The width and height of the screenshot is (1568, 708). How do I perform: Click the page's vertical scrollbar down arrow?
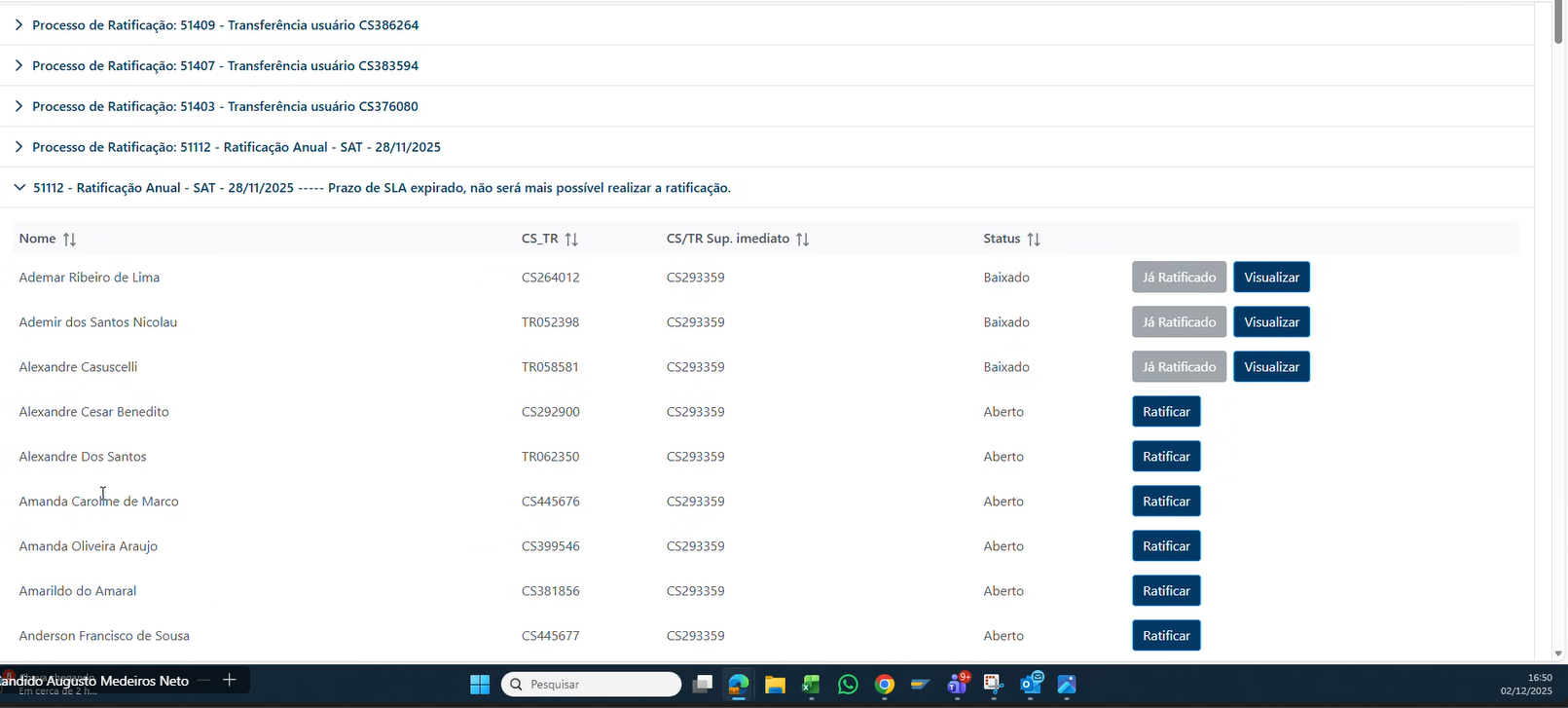1558,653
